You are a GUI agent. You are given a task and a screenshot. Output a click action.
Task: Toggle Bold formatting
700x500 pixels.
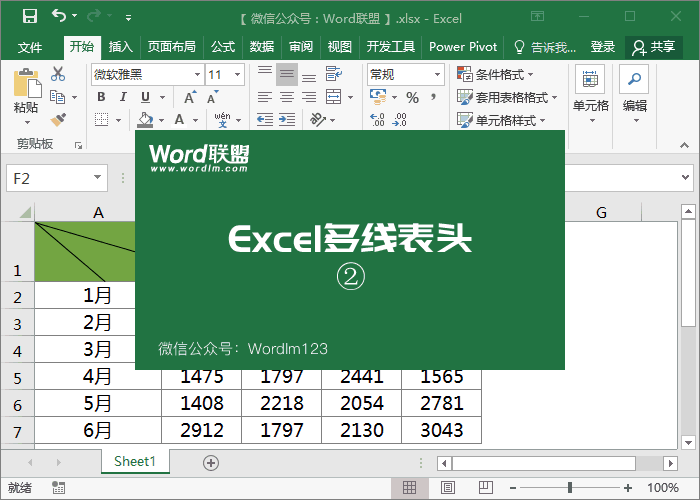(100, 97)
